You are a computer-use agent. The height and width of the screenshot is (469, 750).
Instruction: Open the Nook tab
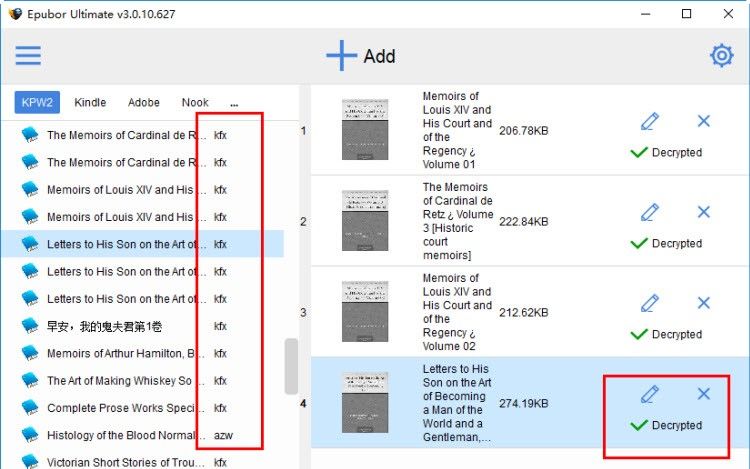pyautogui.click(x=195, y=102)
